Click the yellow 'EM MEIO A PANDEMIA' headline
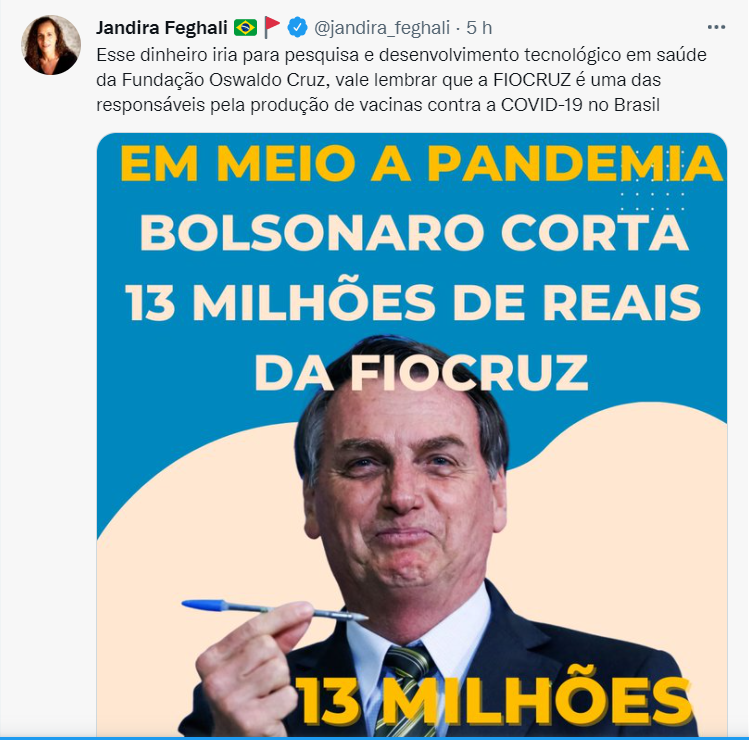 [x=421, y=164]
